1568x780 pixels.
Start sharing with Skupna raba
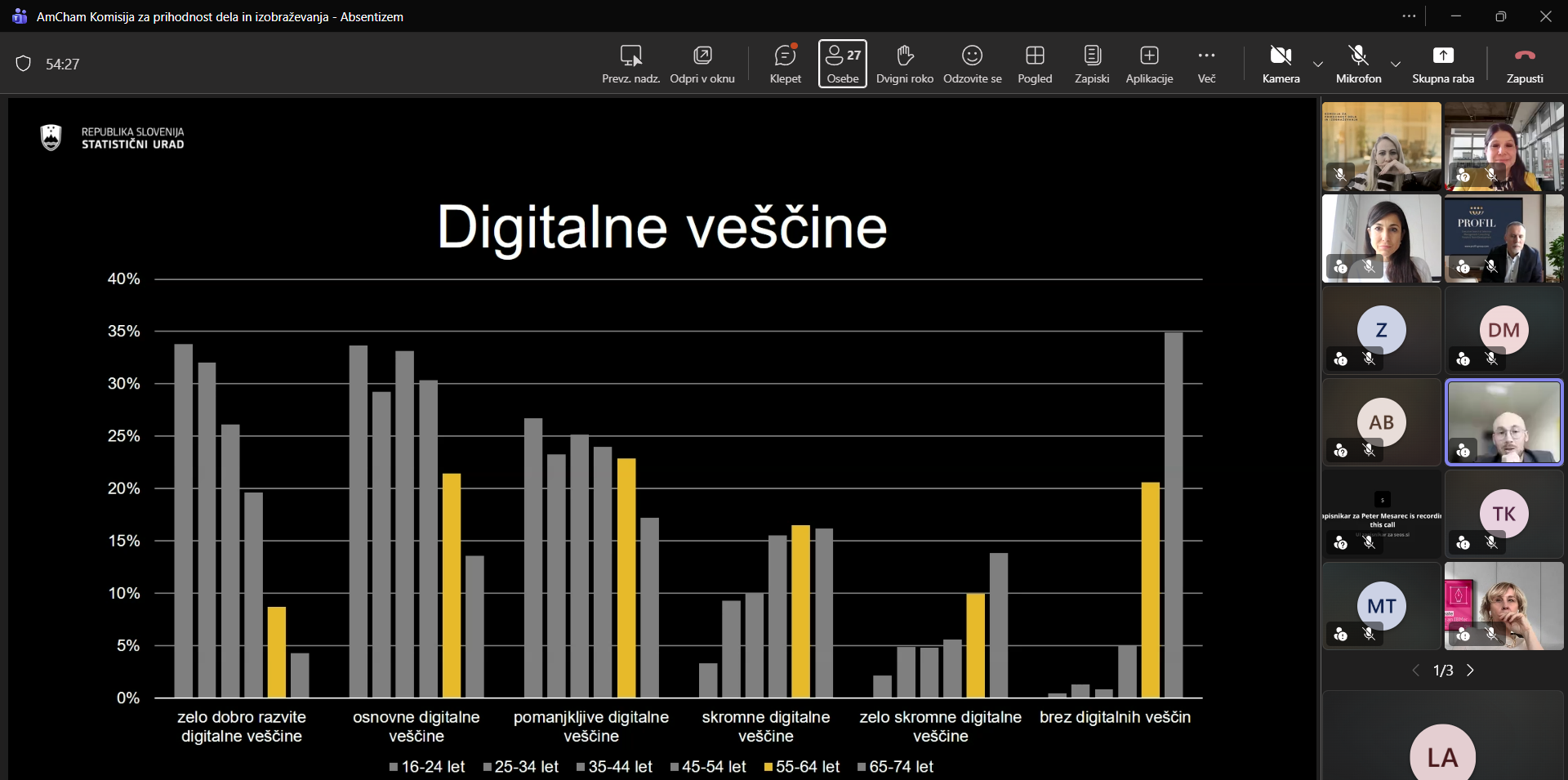point(1443,64)
